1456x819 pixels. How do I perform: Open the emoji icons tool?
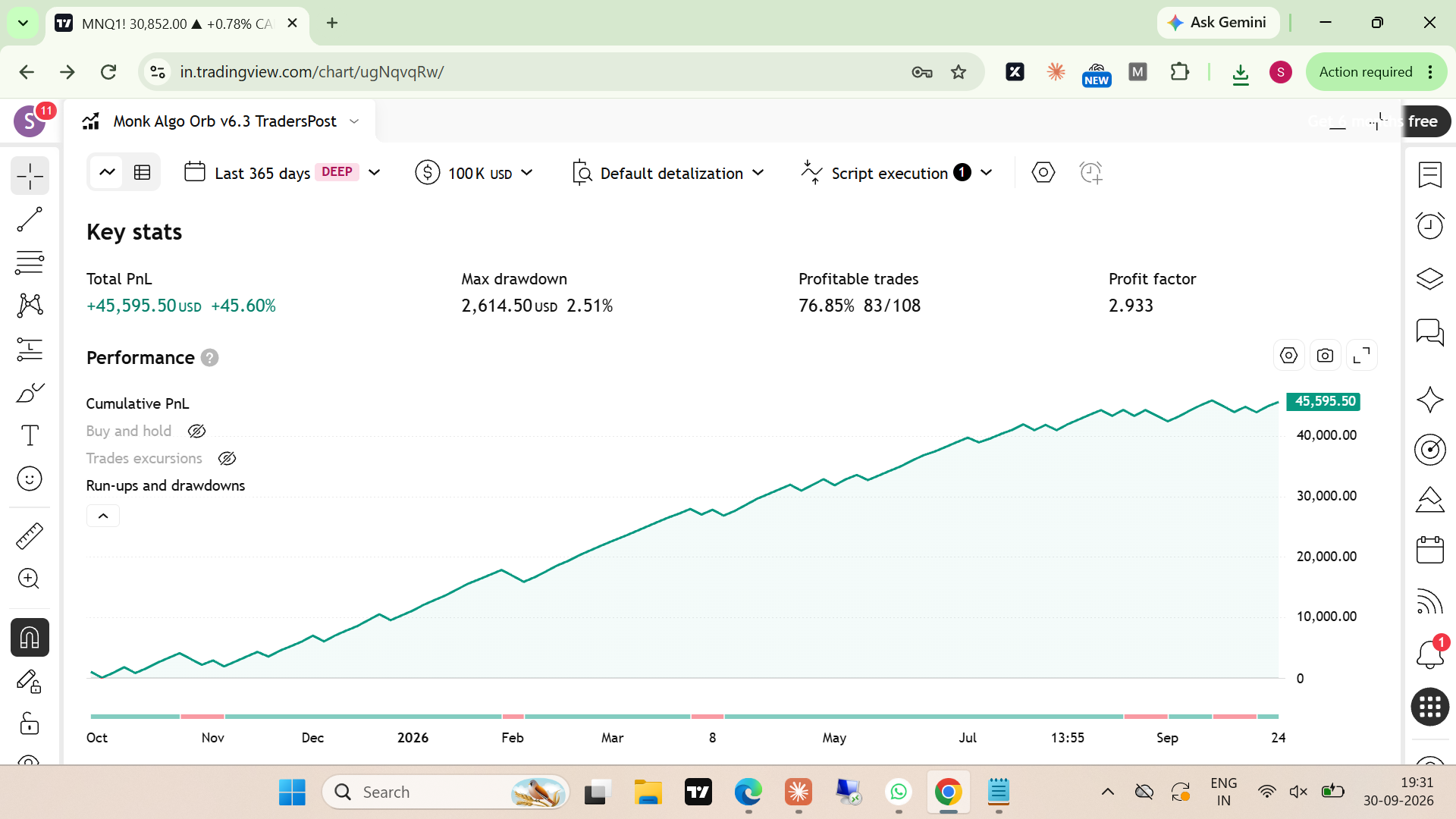[30, 479]
